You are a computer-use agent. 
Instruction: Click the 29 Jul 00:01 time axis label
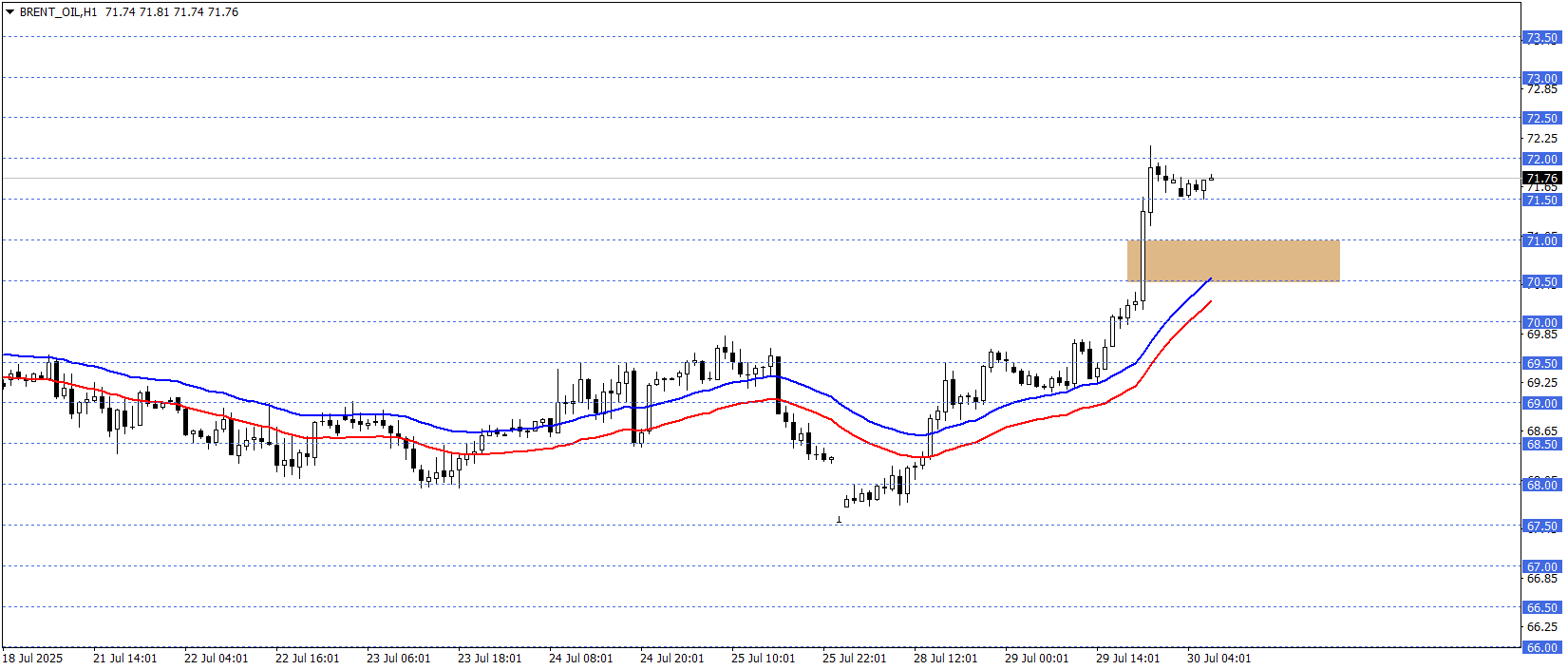click(x=1037, y=658)
